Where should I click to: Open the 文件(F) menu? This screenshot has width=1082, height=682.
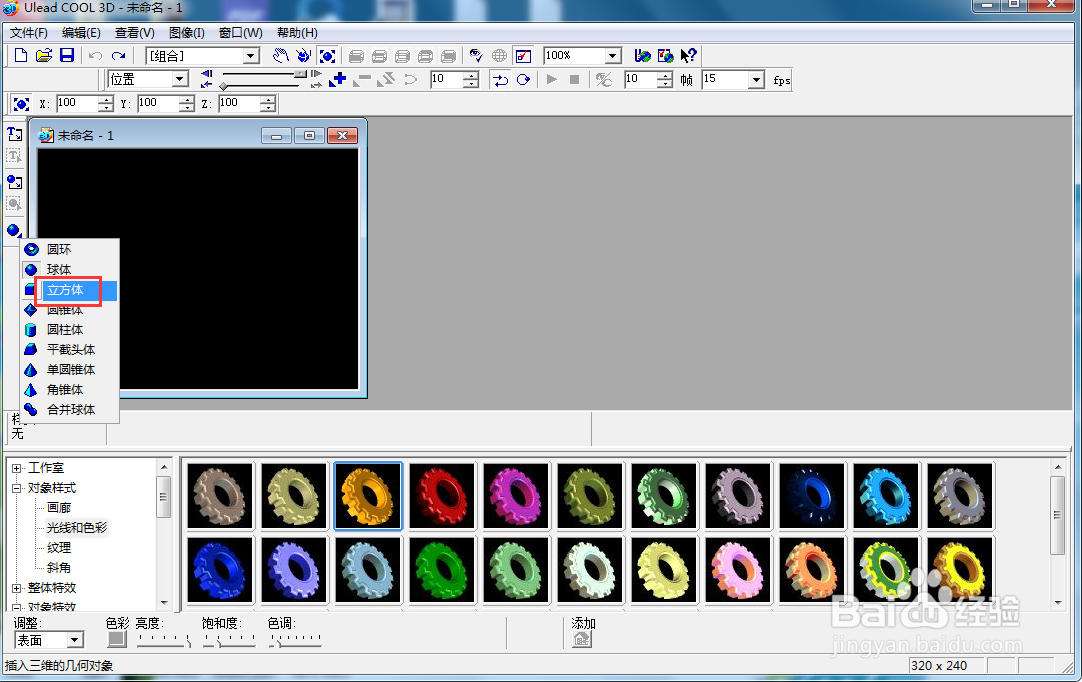[28, 33]
